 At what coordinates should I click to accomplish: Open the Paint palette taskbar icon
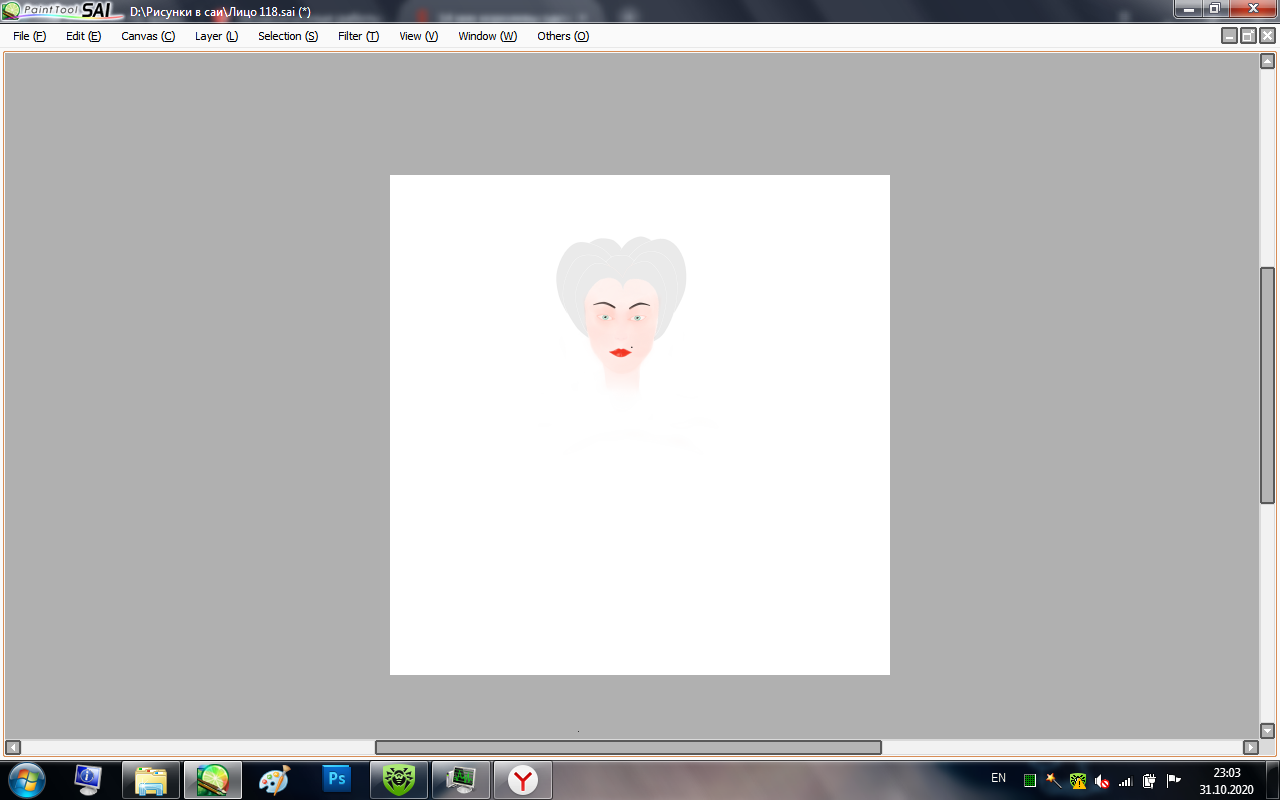click(274, 779)
